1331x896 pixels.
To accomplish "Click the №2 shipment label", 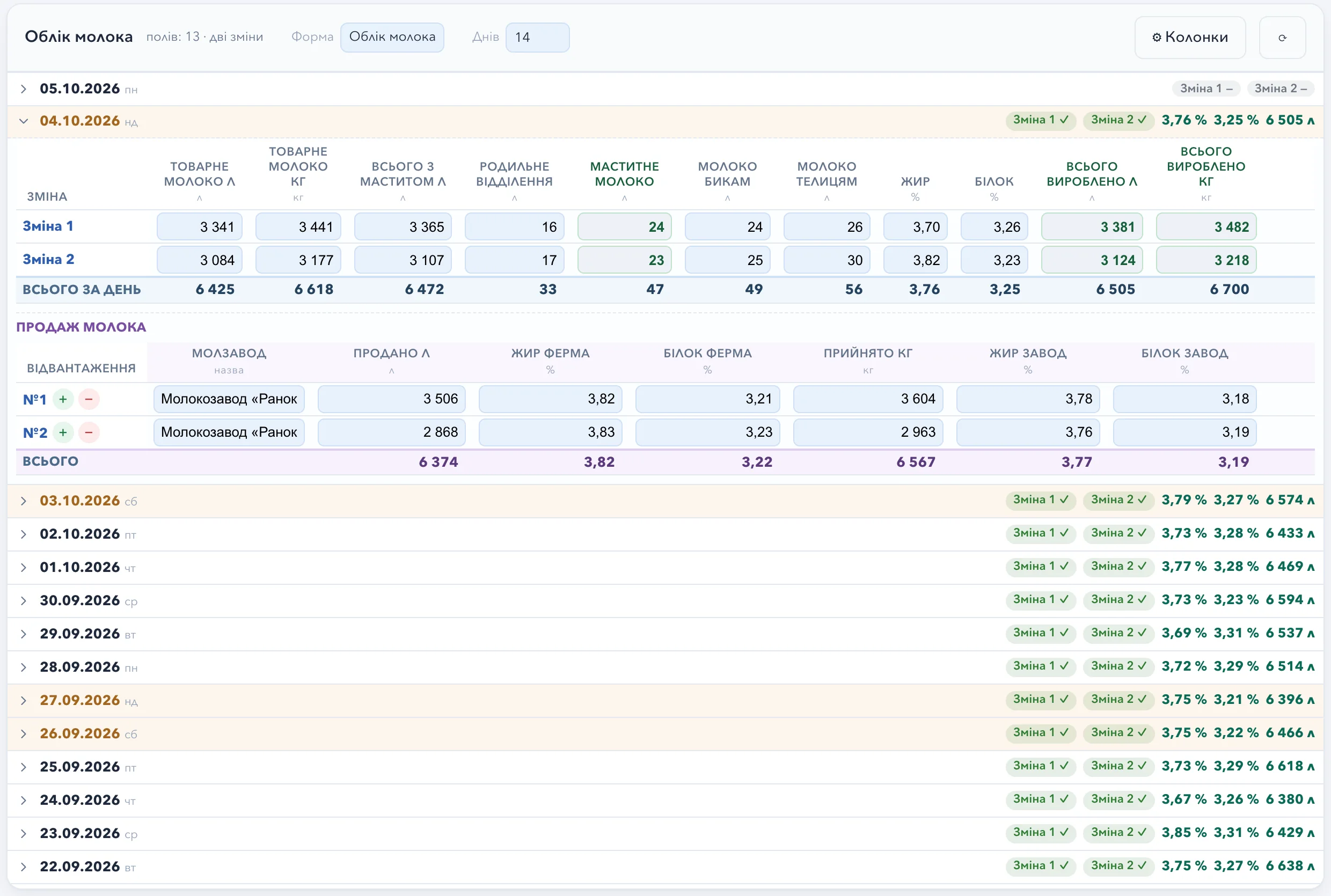I will (x=35, y=432).
